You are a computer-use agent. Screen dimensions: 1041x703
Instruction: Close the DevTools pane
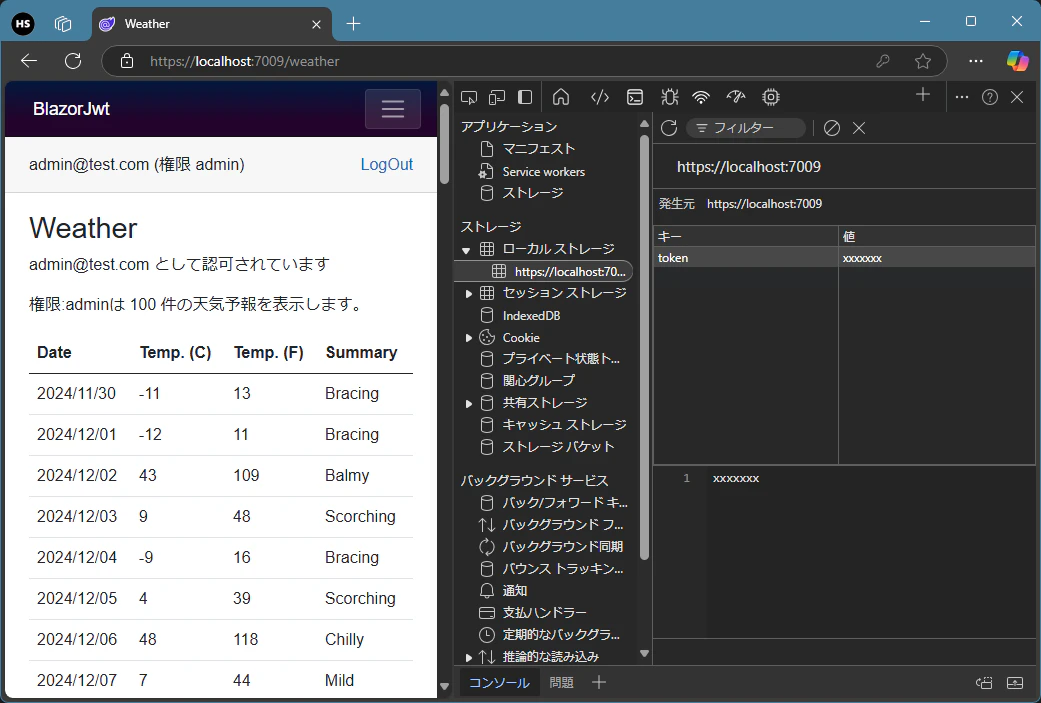click(x=1017, y=98)
